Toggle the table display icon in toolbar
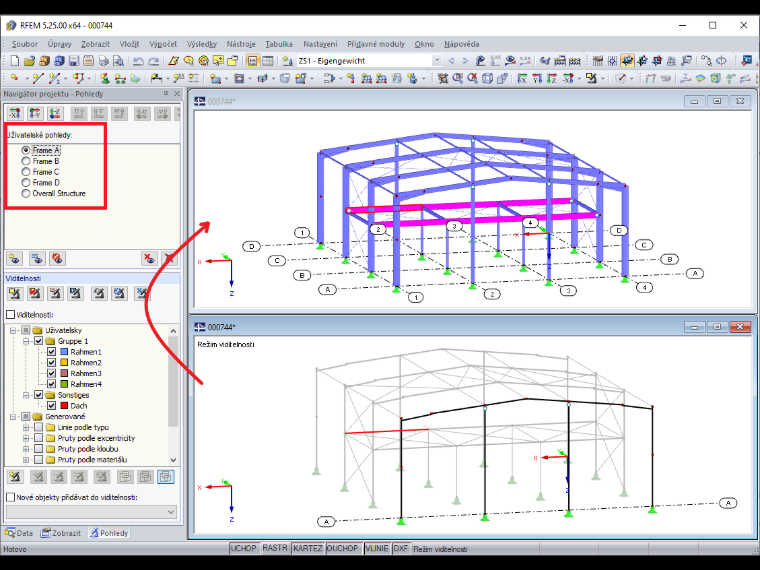 pyautogui.click(x=268, y=61)
